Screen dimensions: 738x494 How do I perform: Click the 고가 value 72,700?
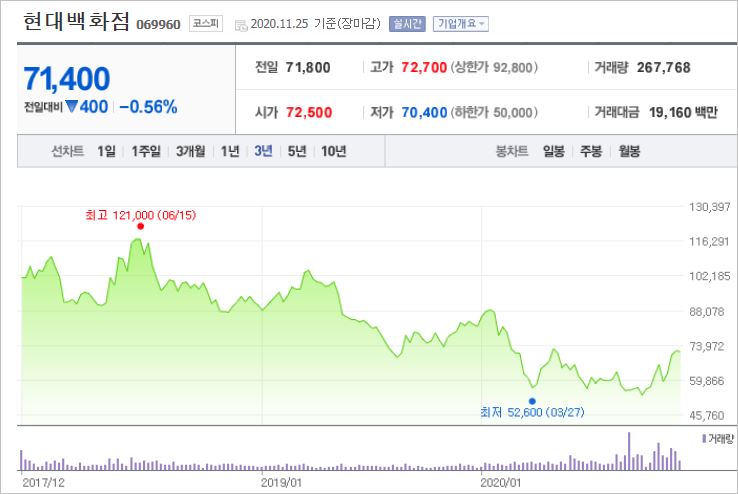[424, 68]
